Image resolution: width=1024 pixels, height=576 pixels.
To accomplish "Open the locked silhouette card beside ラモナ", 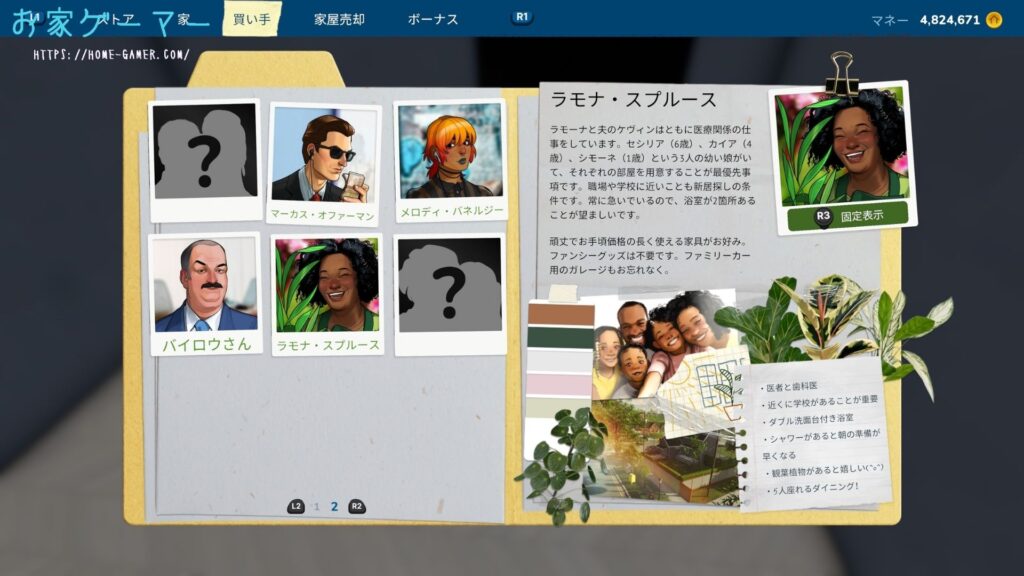I will [x=450, y=294].
